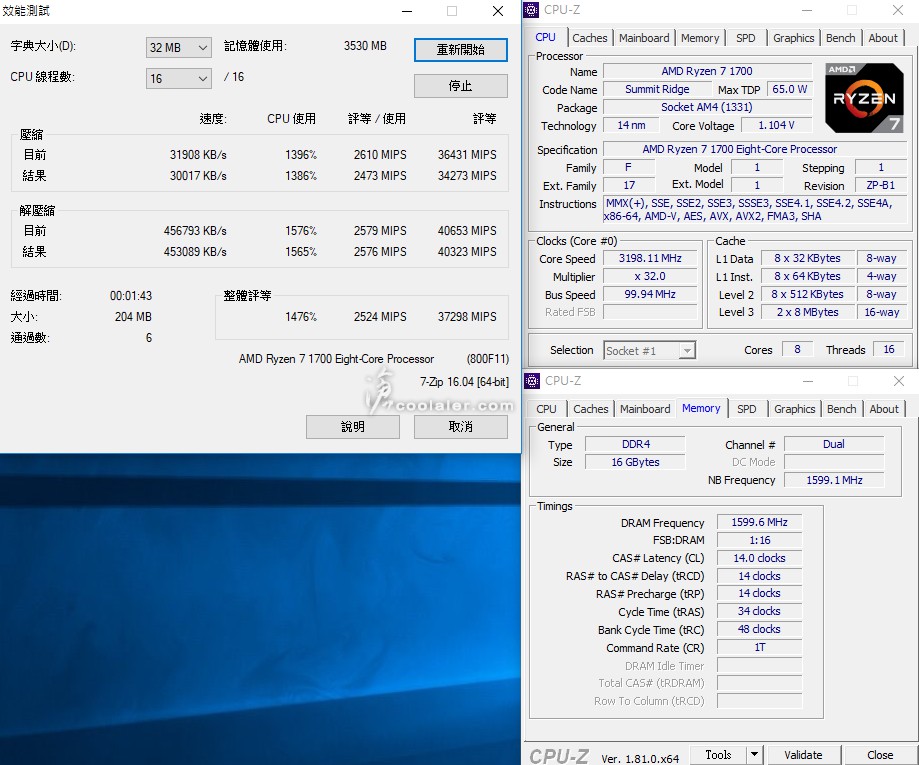The image size is (919, 765).
Task: Close the lower CPU-Z Memory window
Action: [x=898, y=381]
